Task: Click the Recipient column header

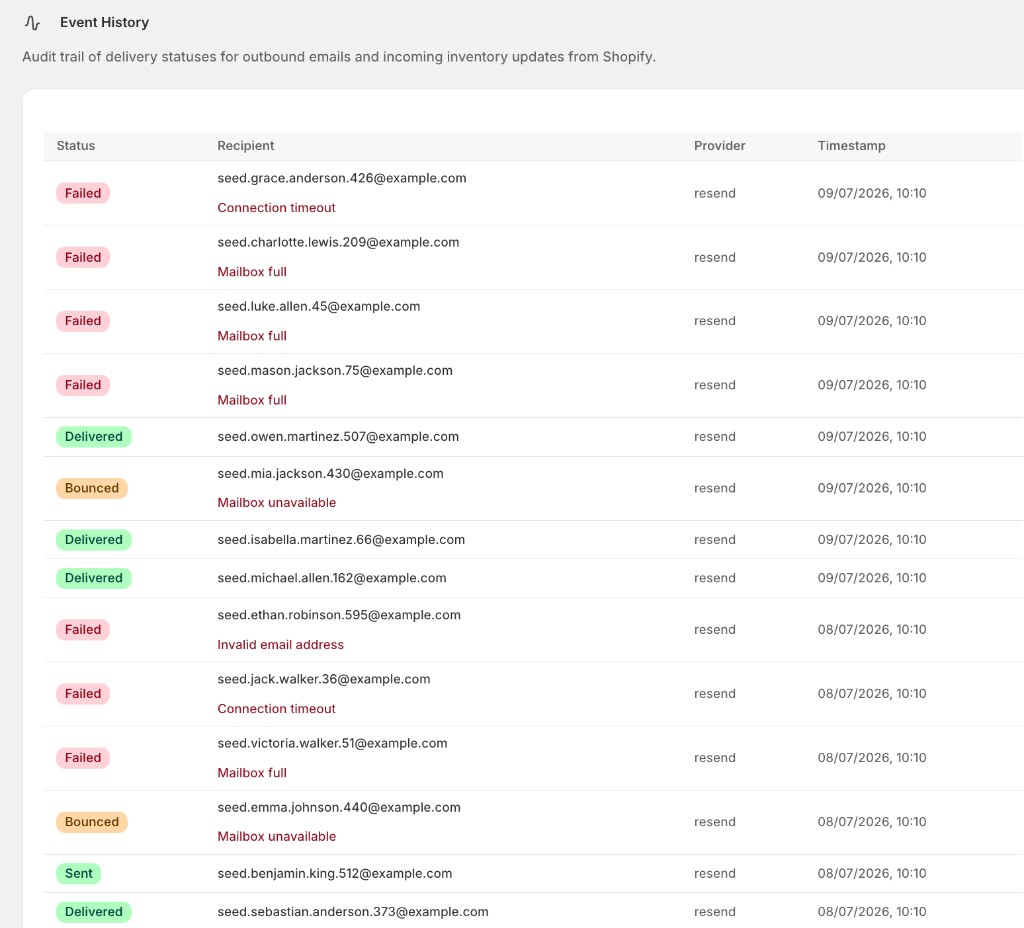Action: tap(246, 146)
